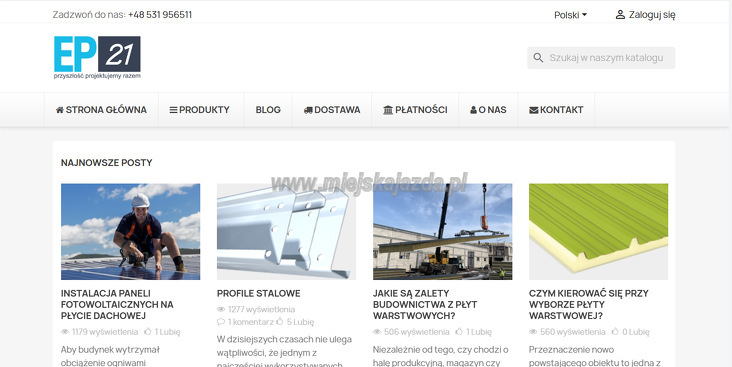The width and height of the screenshot is (732, 367).
Task: Click the EP21 site logo
Action: pyautogui.click(x=97, y=57)
